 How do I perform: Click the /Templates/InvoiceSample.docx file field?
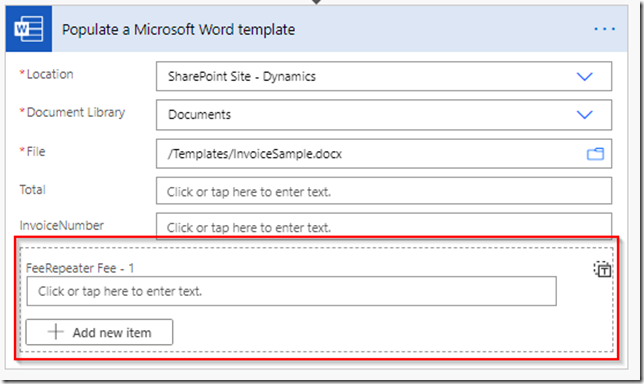coord(384,154)
